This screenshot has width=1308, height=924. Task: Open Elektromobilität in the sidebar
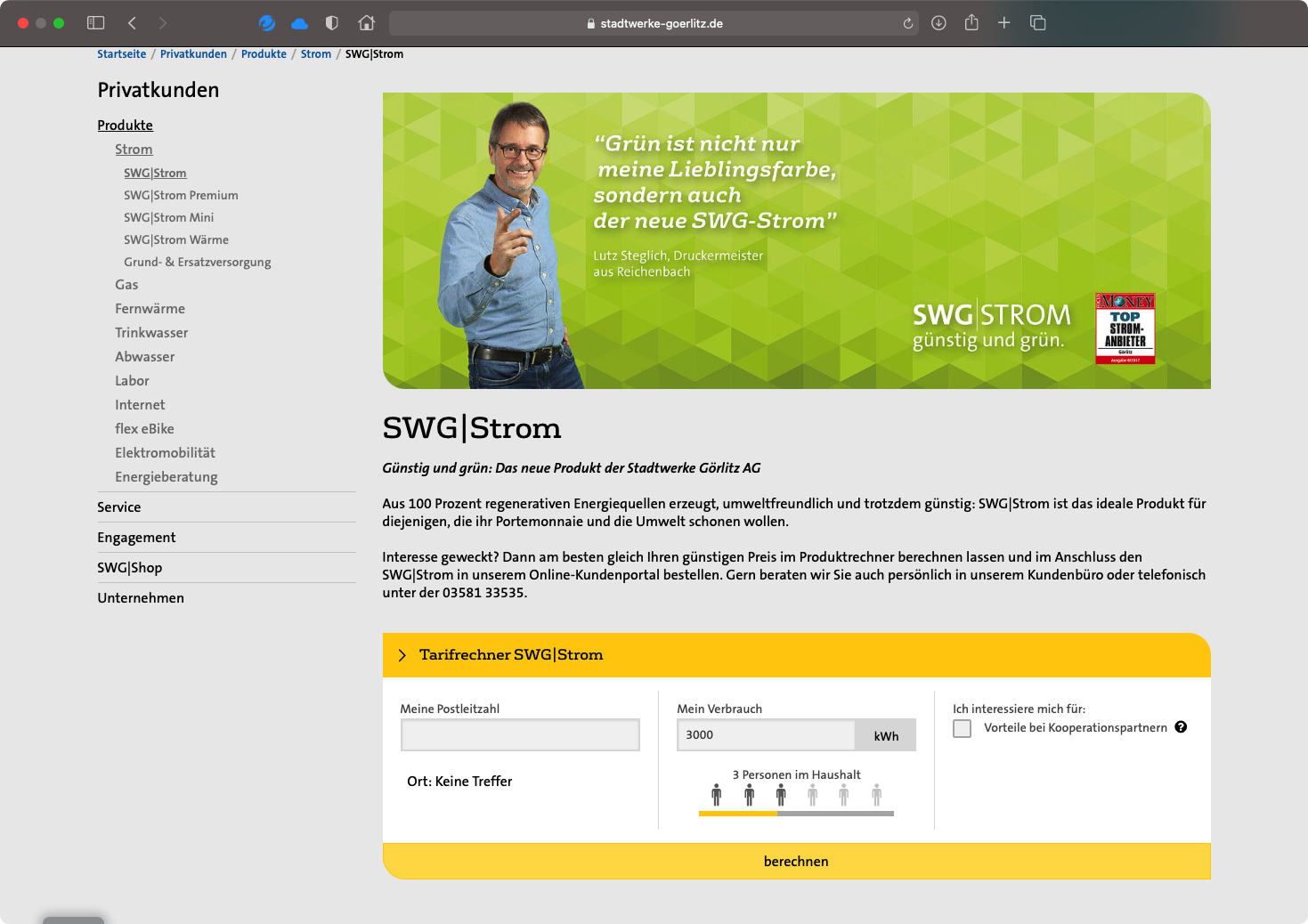coord(165,453)
